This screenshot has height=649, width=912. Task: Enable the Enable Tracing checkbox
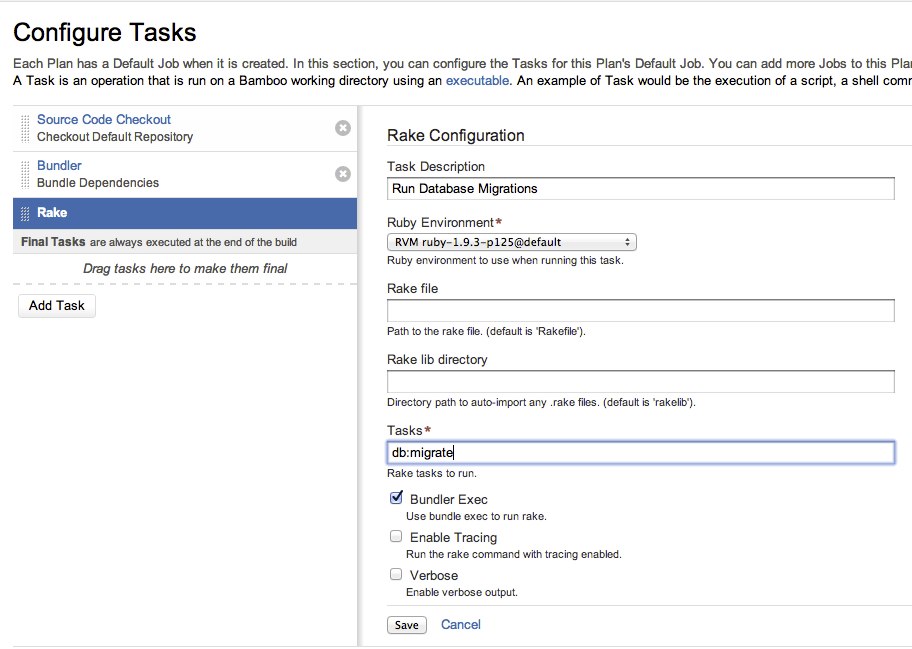point(396,536)
